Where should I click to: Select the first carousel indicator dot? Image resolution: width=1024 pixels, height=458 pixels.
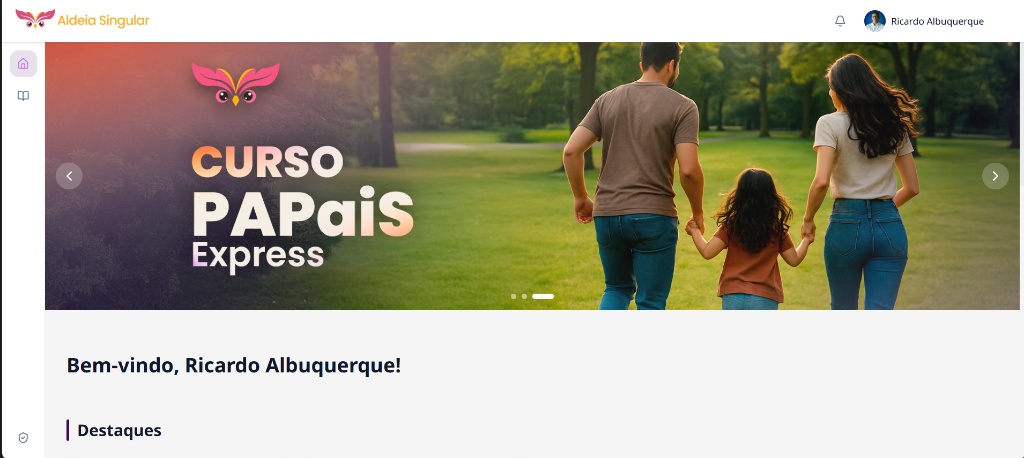pyautogui.click(x=513, y=297)
